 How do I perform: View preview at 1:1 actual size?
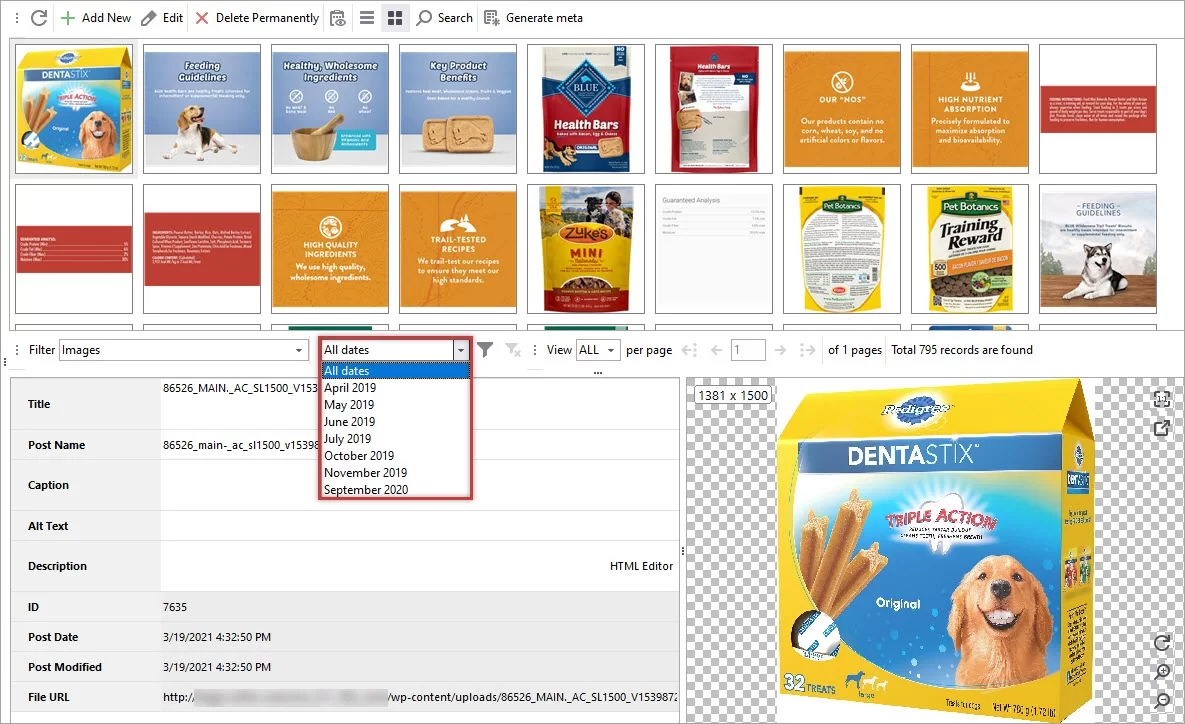1162,398
